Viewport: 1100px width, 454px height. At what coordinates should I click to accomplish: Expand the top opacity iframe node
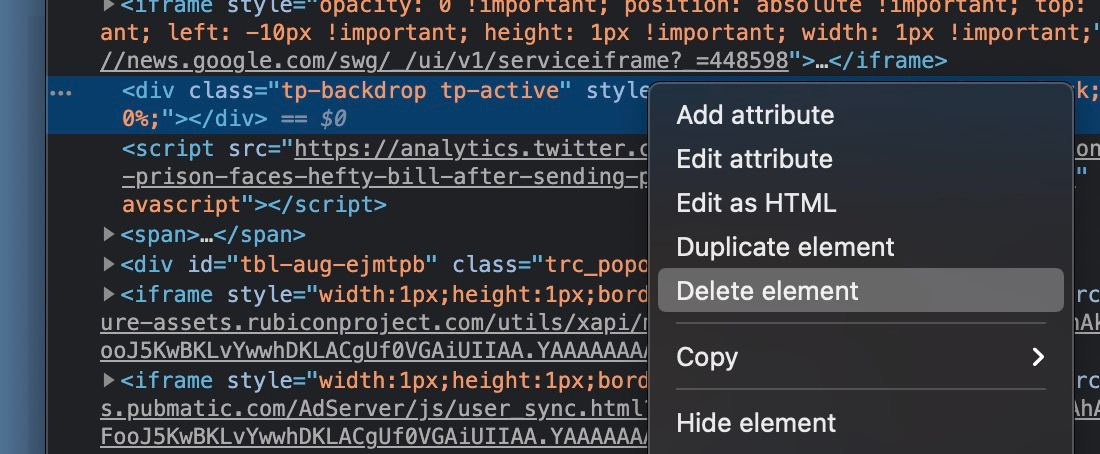pyautogui.click(x=109, y=6)
